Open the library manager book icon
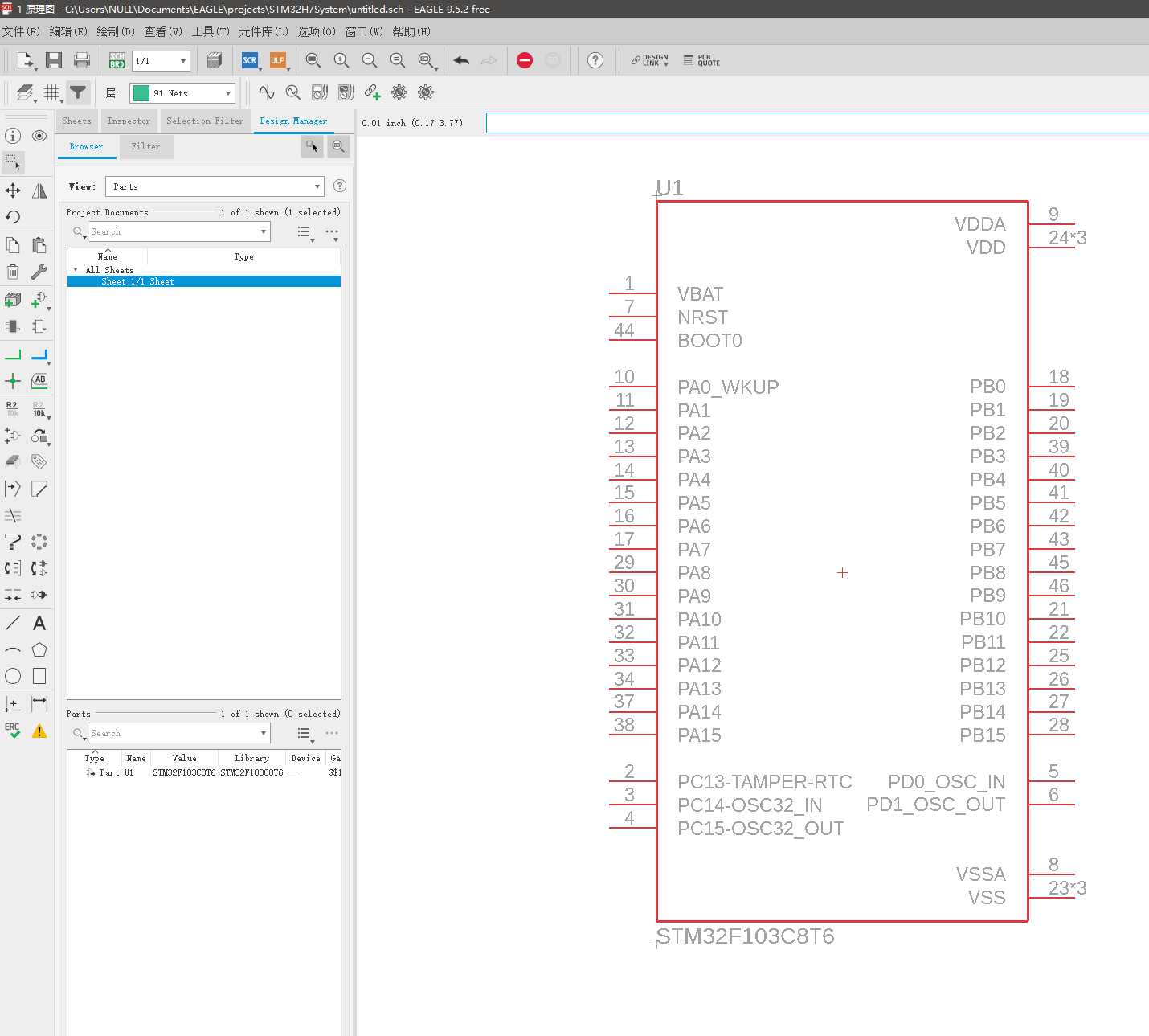 214,60
